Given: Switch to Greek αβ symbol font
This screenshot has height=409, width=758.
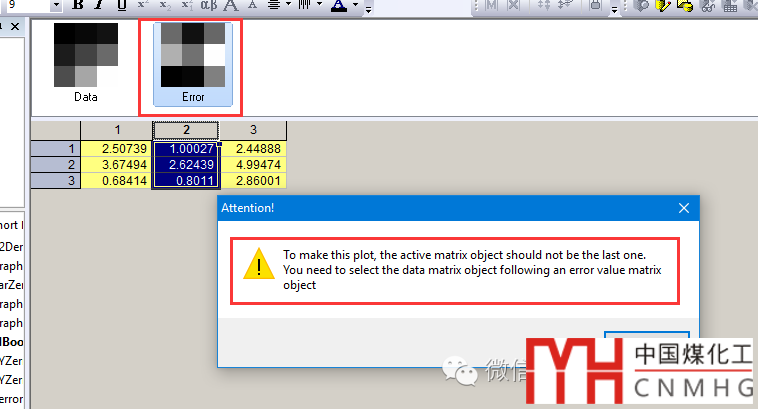Looking at the screenshot, I should (209, 5).
